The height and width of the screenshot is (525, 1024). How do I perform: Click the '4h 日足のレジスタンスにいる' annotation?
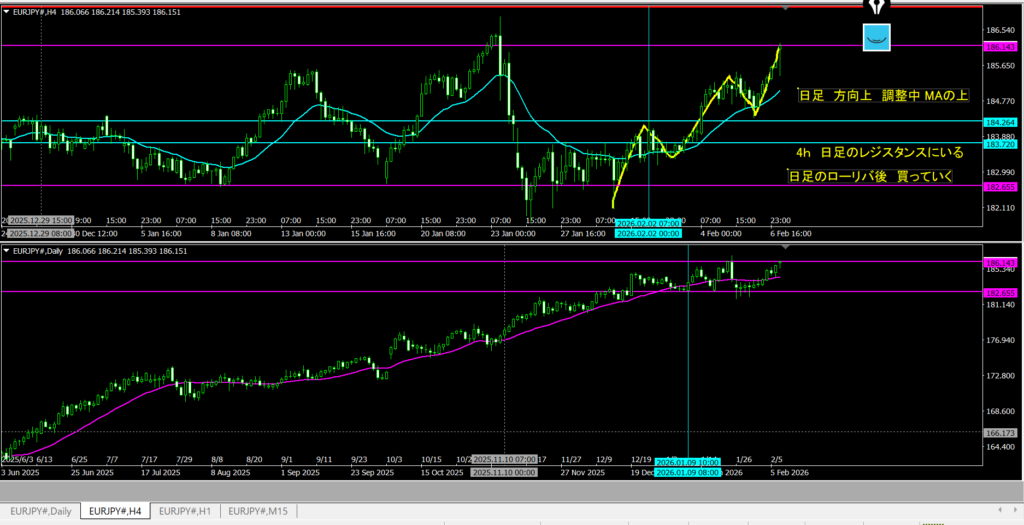pos(879,153)
